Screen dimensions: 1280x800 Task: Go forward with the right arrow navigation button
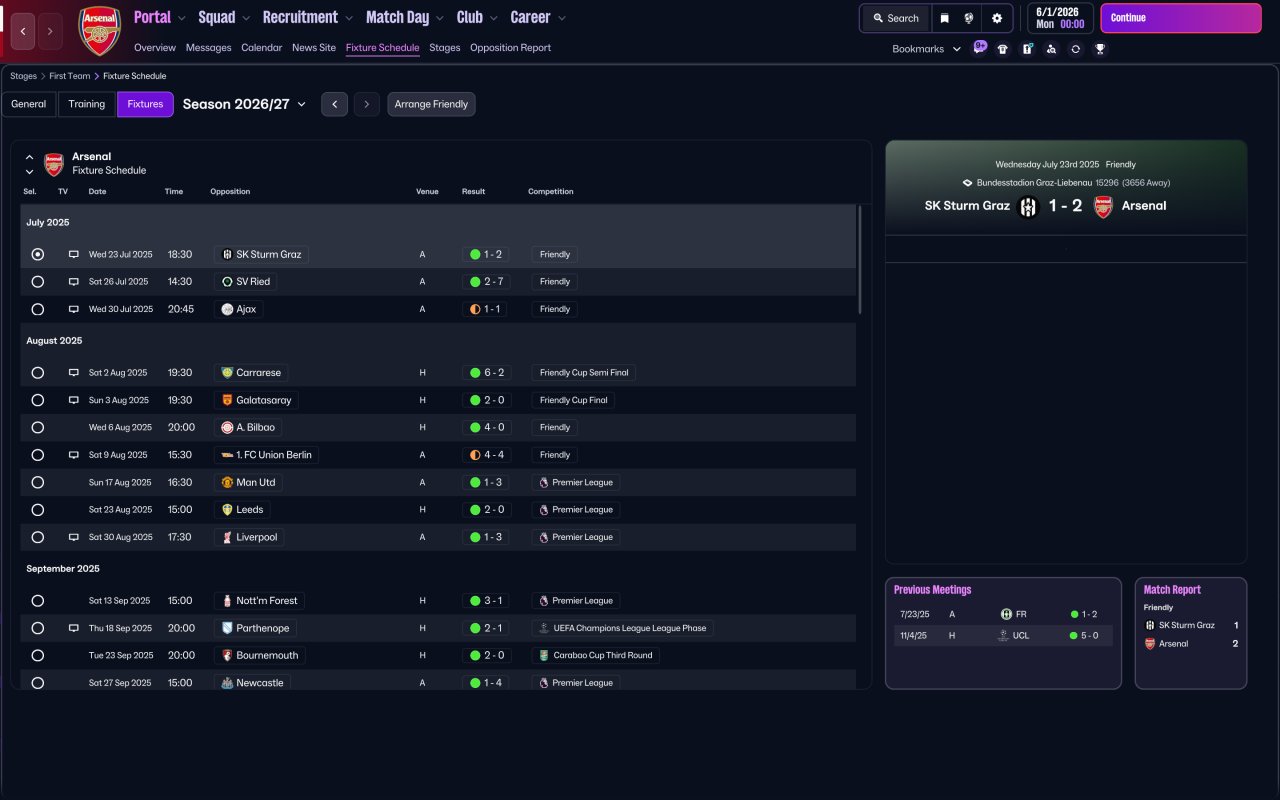[x=49, y=32]
